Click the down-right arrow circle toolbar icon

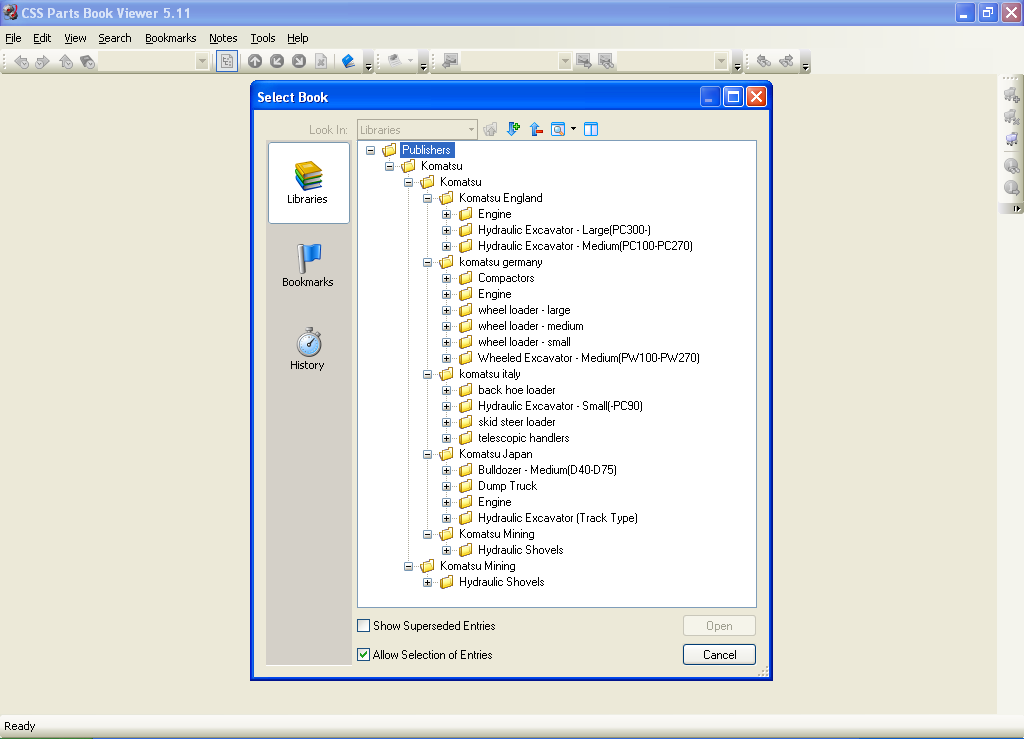pyautogui.click(x=299, y=61)
